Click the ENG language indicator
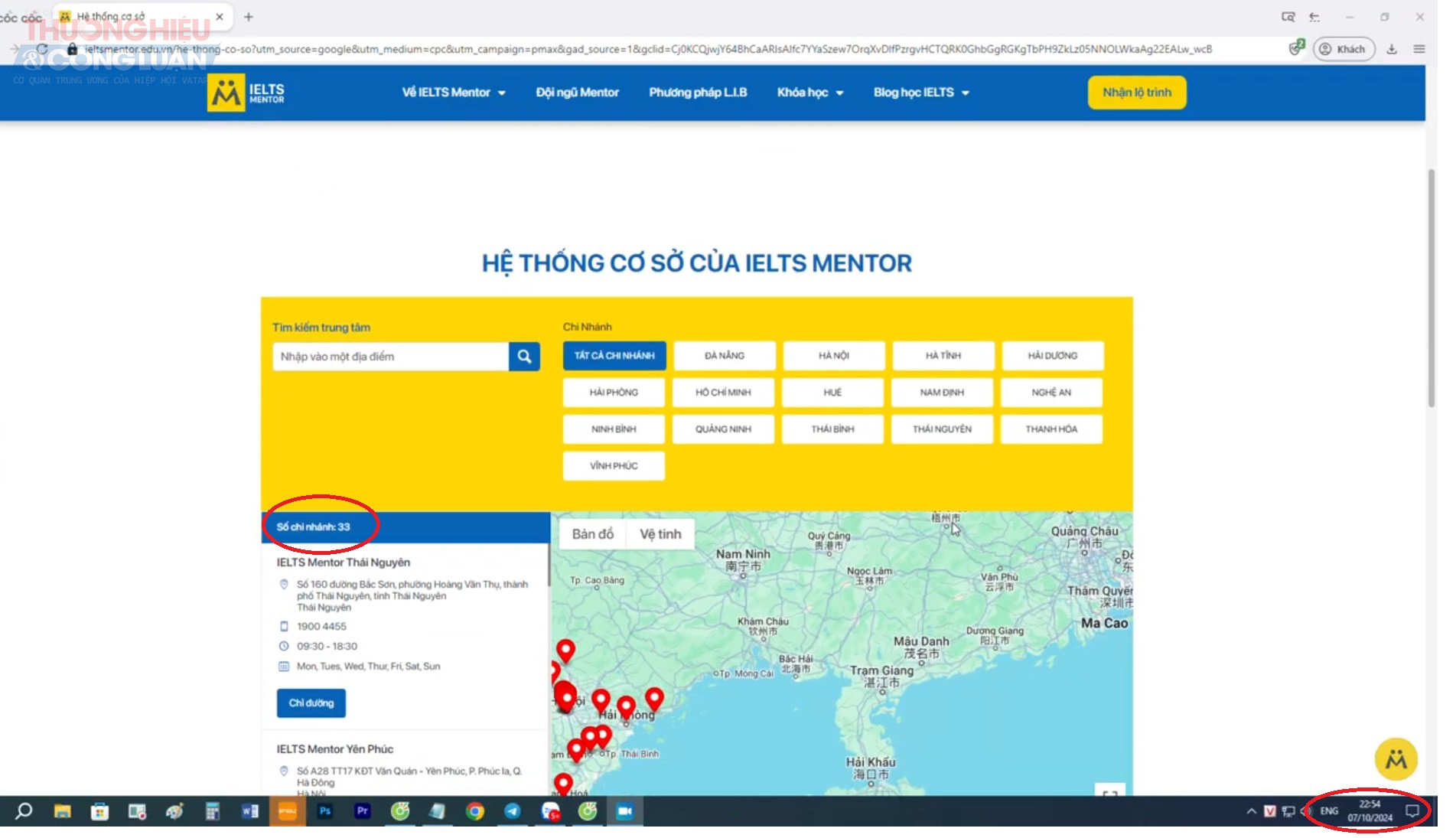1456x838 pixels. pos(1329,811)
